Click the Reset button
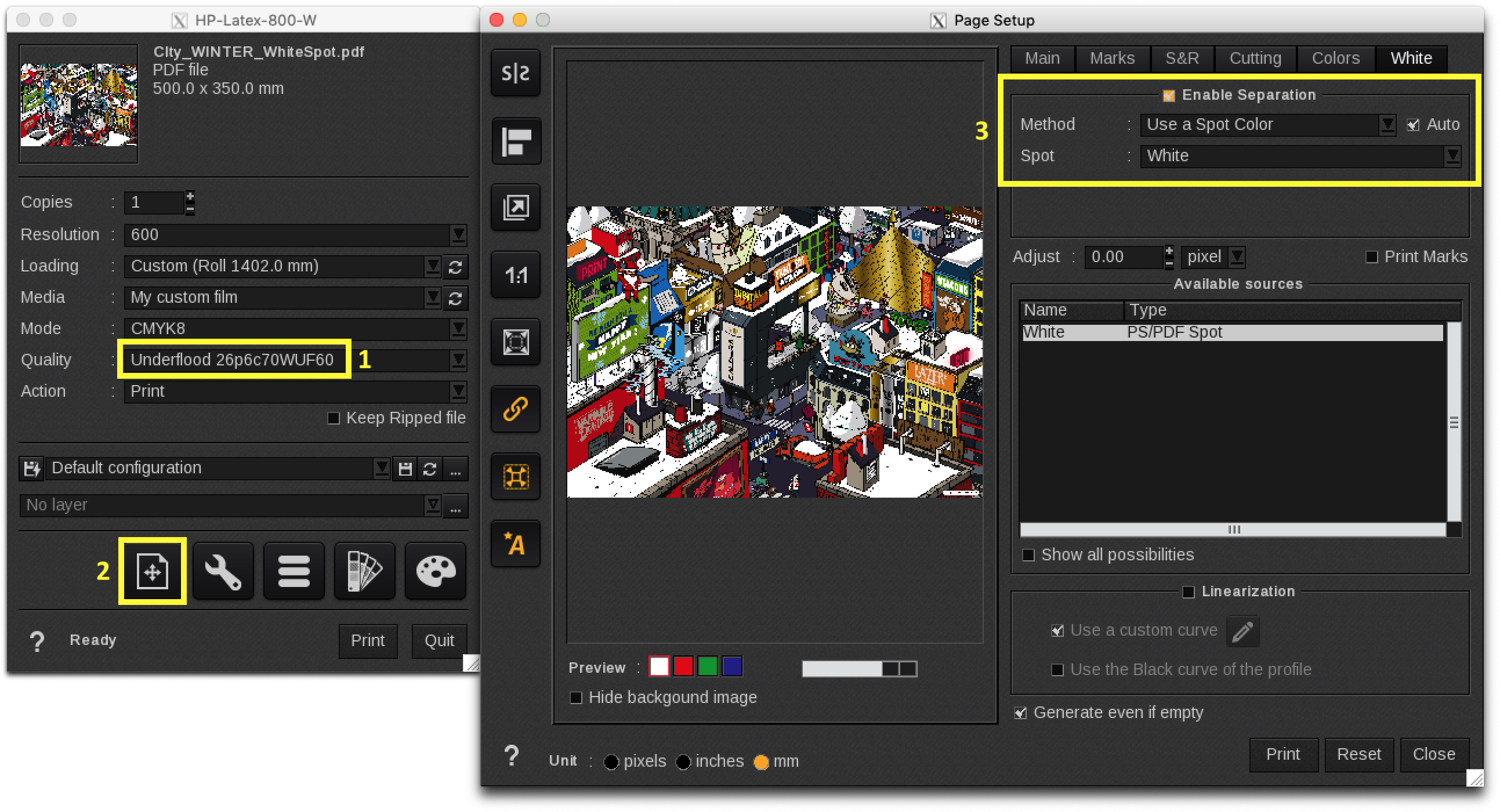This screenshot has width=1500, height=812. click(x=1359, y=755)
